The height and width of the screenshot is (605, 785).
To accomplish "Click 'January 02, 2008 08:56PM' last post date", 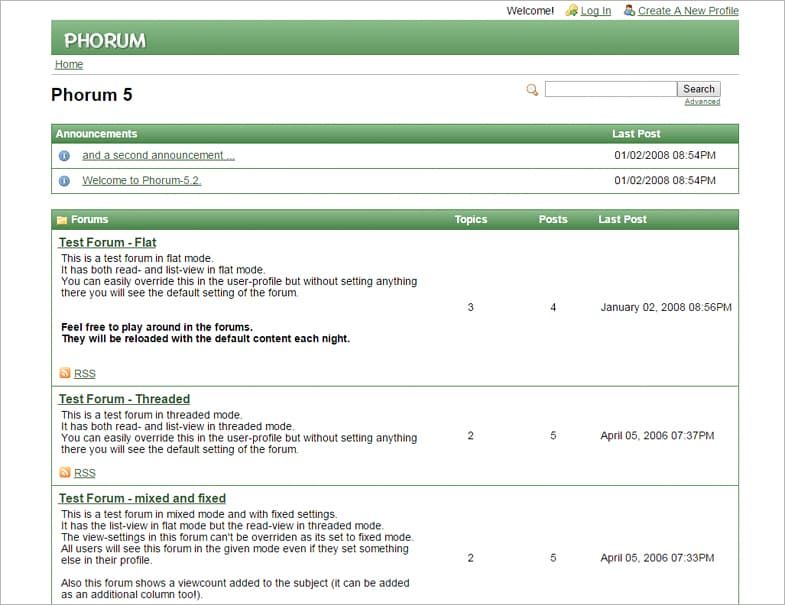I will pyautogui.click(x=666, y=308).
